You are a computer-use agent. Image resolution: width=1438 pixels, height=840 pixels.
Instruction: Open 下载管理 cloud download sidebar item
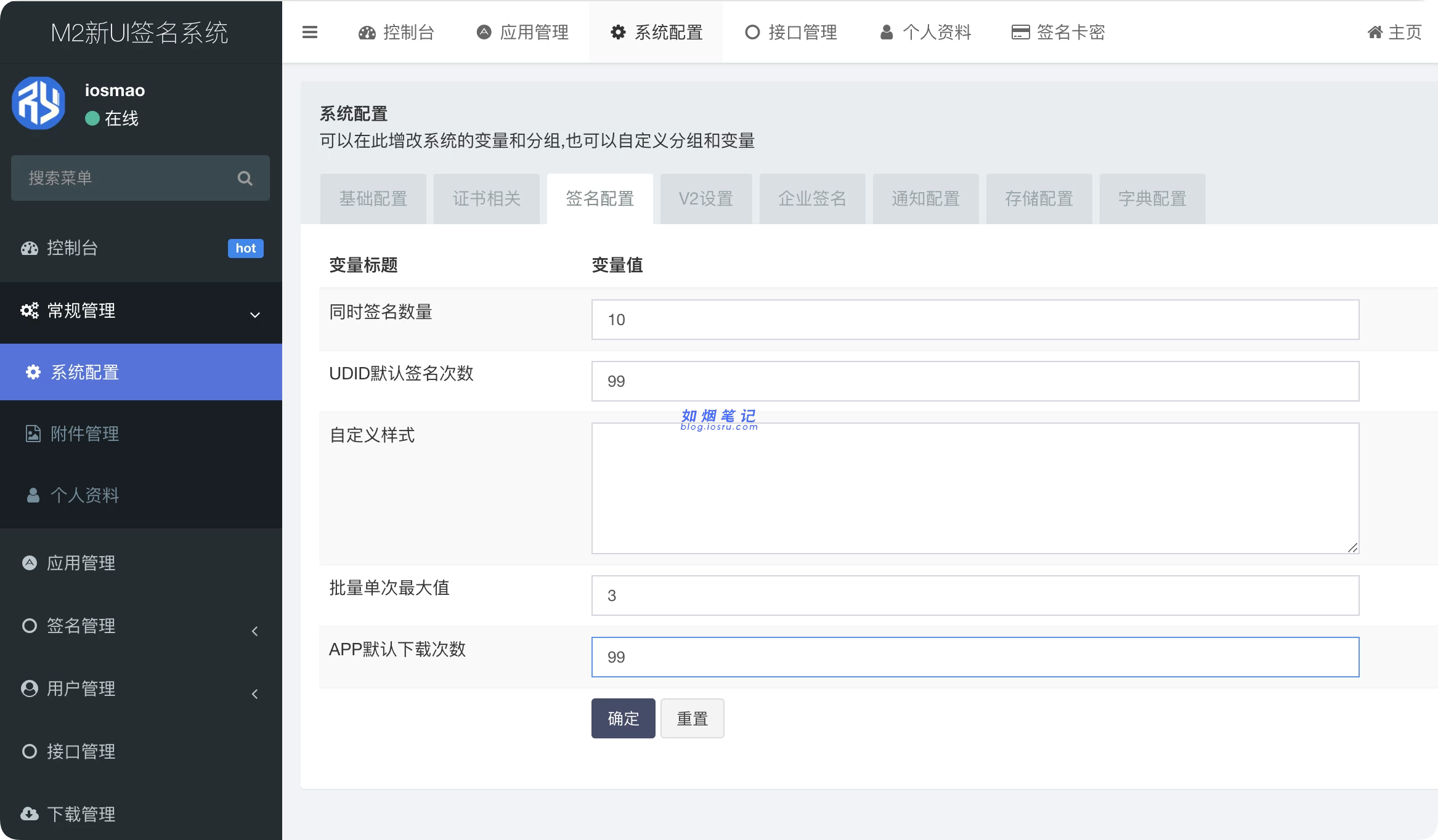pyautogui.click(x=80, y=814)
